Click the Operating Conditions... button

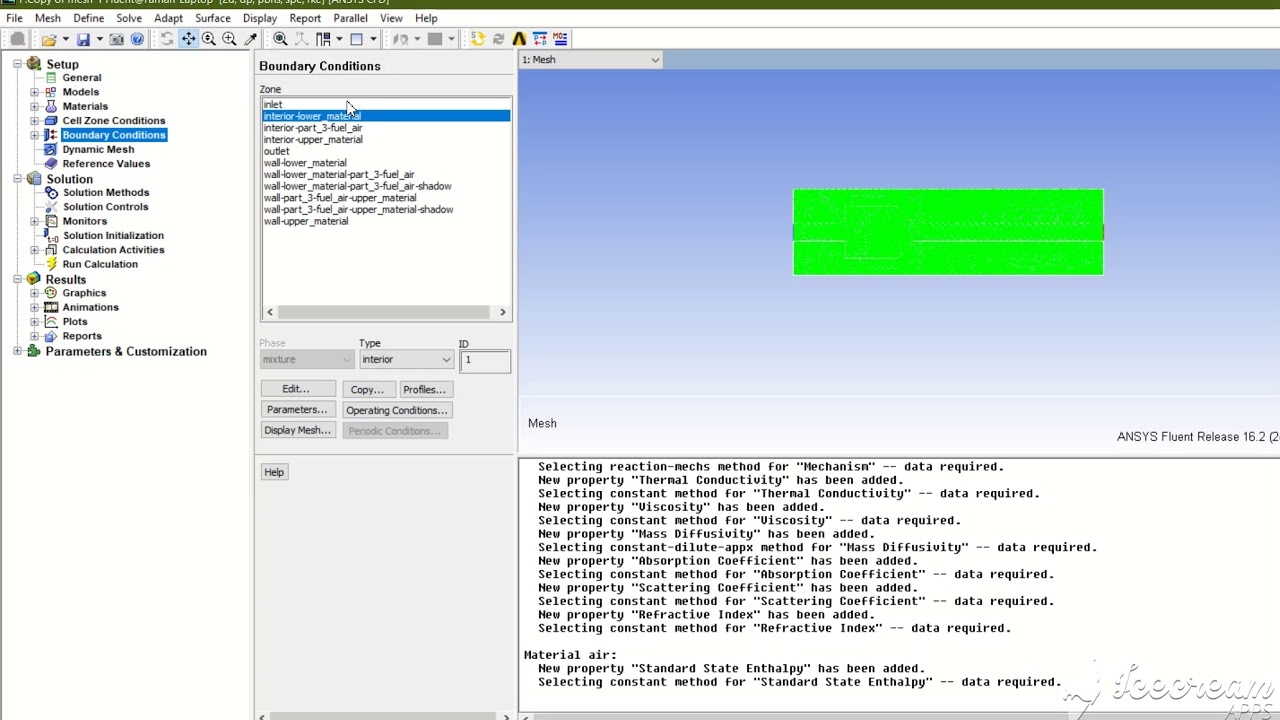(x=397, y=410)
